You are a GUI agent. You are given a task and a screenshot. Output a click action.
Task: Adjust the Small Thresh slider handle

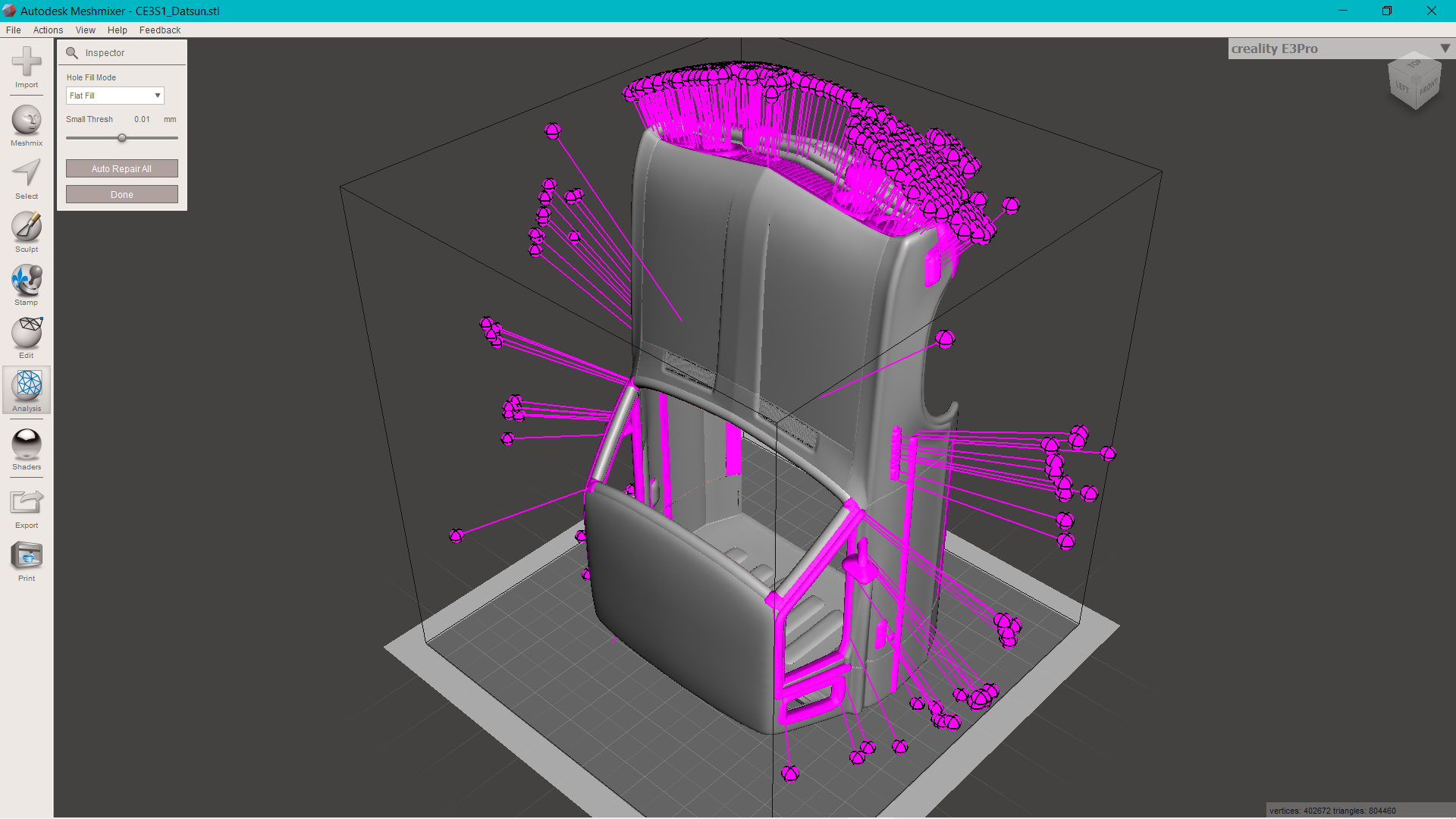click(x=122, y=138)
